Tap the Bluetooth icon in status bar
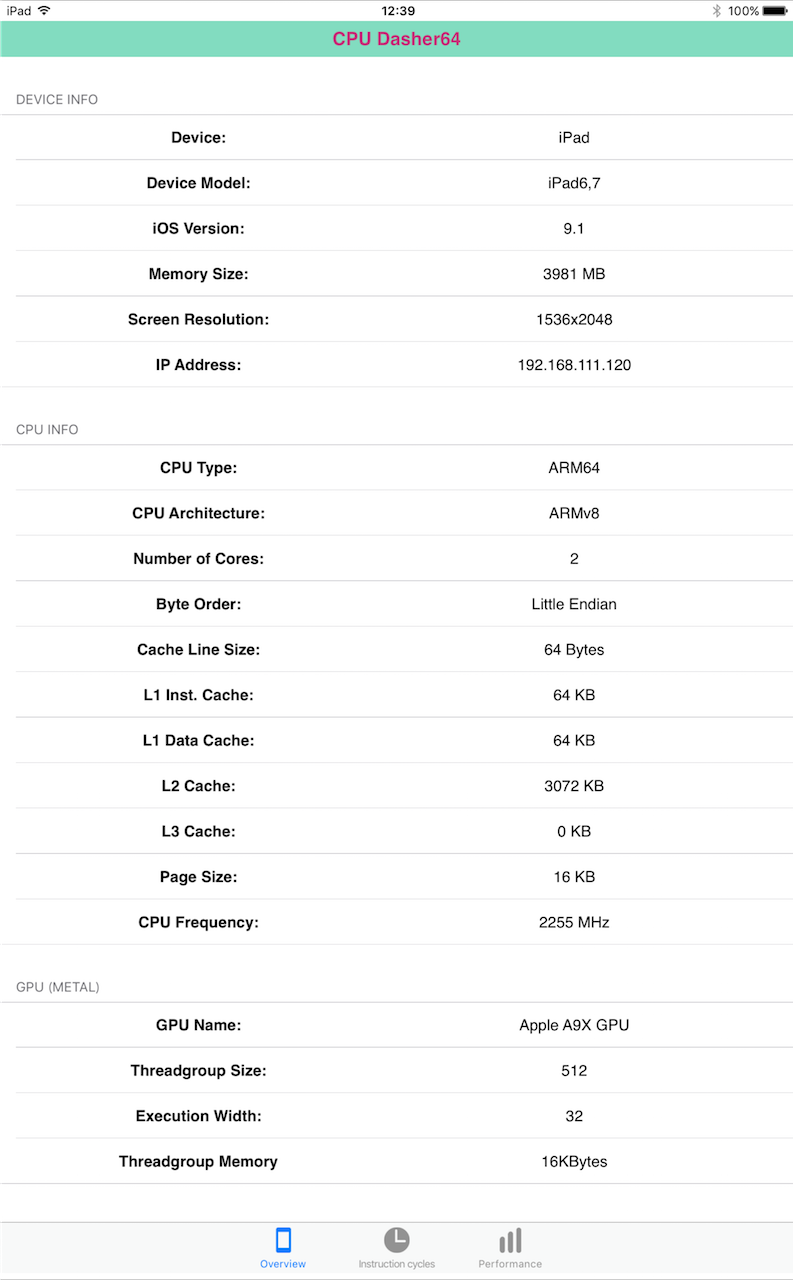This screenshot has width=793, height=1280. [x=716, y=11]
